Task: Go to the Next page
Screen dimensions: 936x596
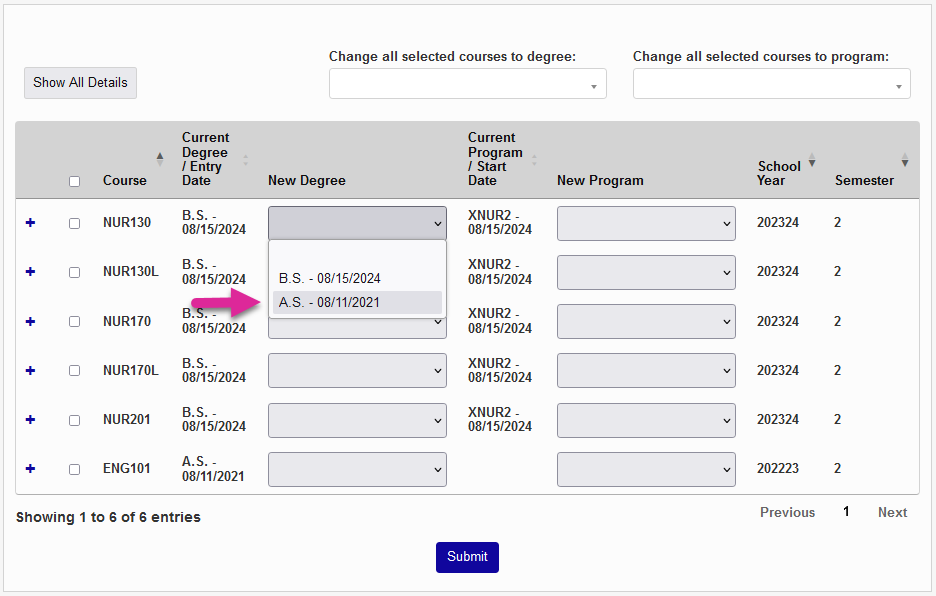Action: tap(891, 512)
